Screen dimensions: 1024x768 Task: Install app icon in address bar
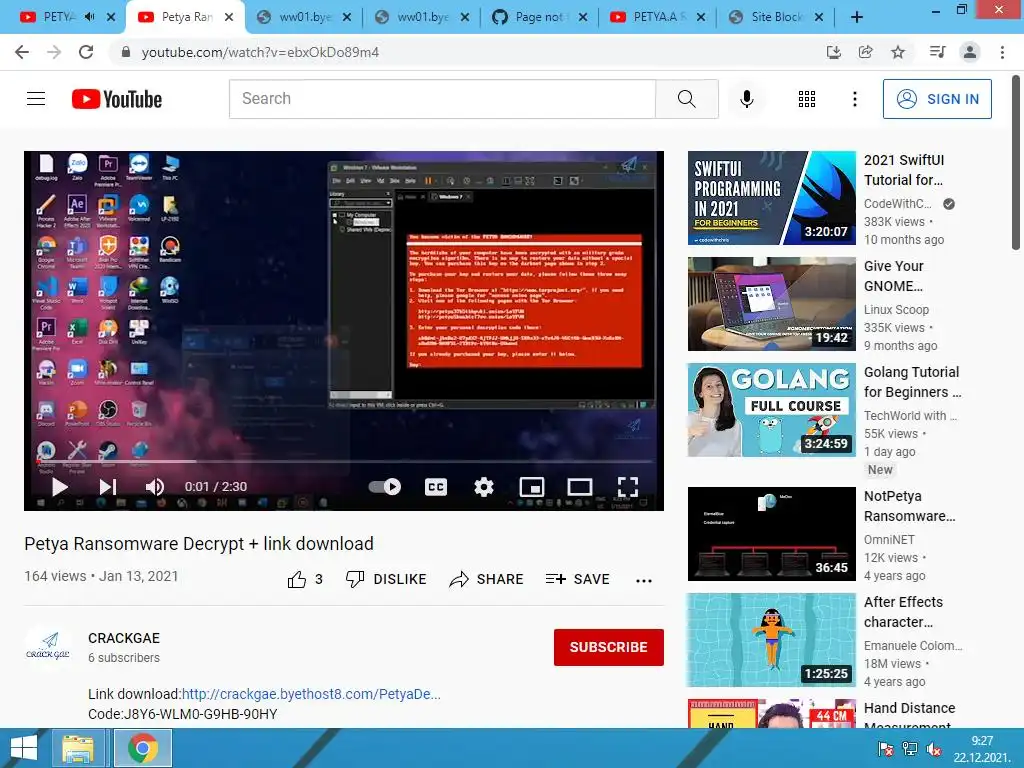pyautogui.click(x=833, y=52)
